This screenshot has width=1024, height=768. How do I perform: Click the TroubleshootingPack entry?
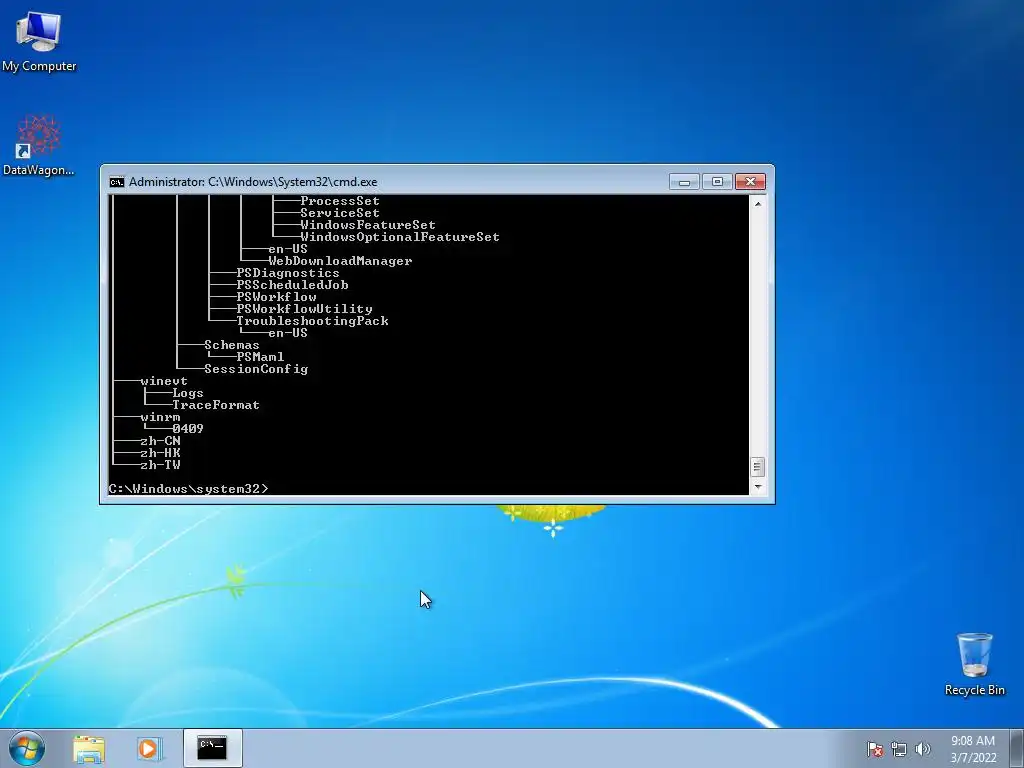click(x=312, y=321)
